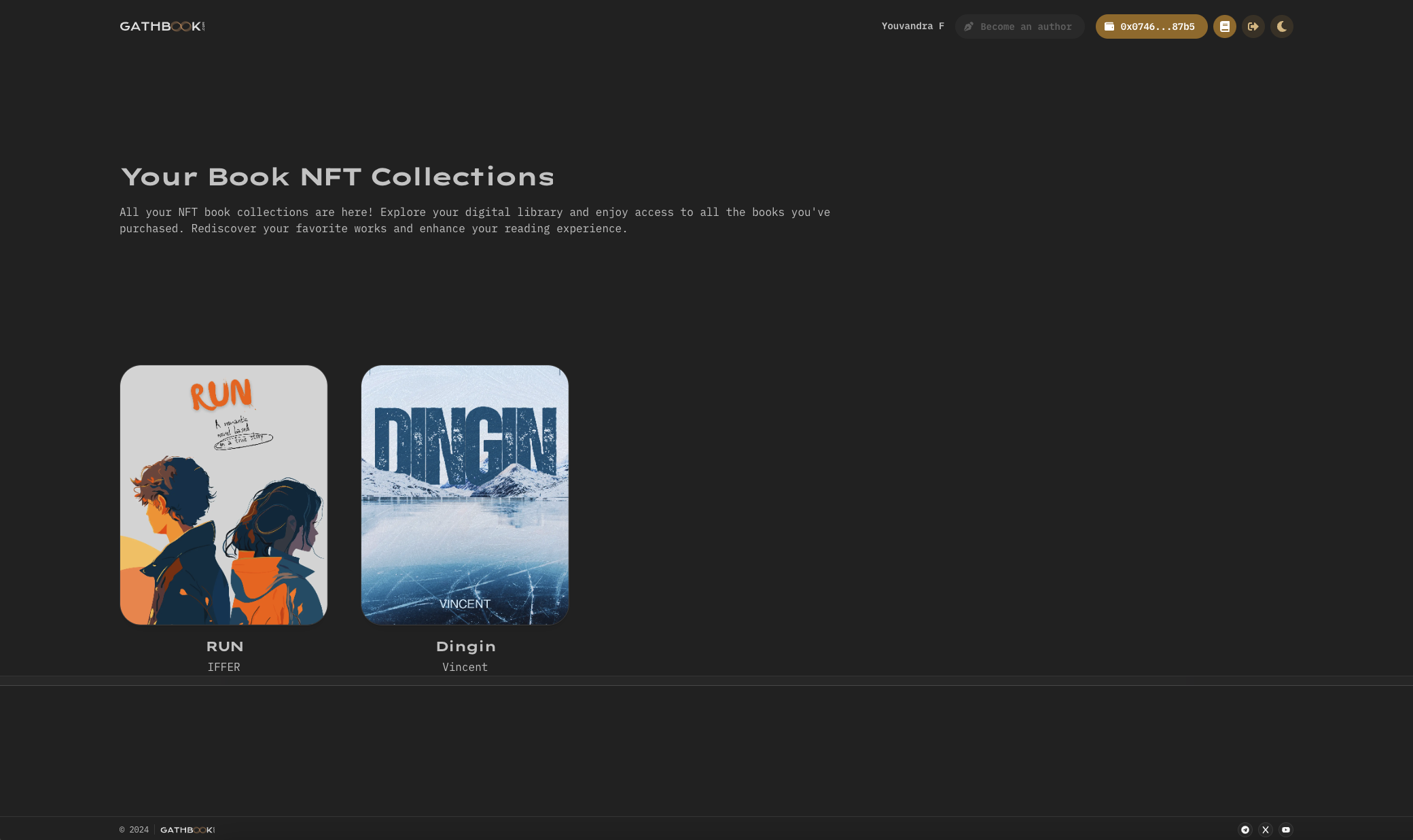Open the book library icon button

[x=1224, y=26]
